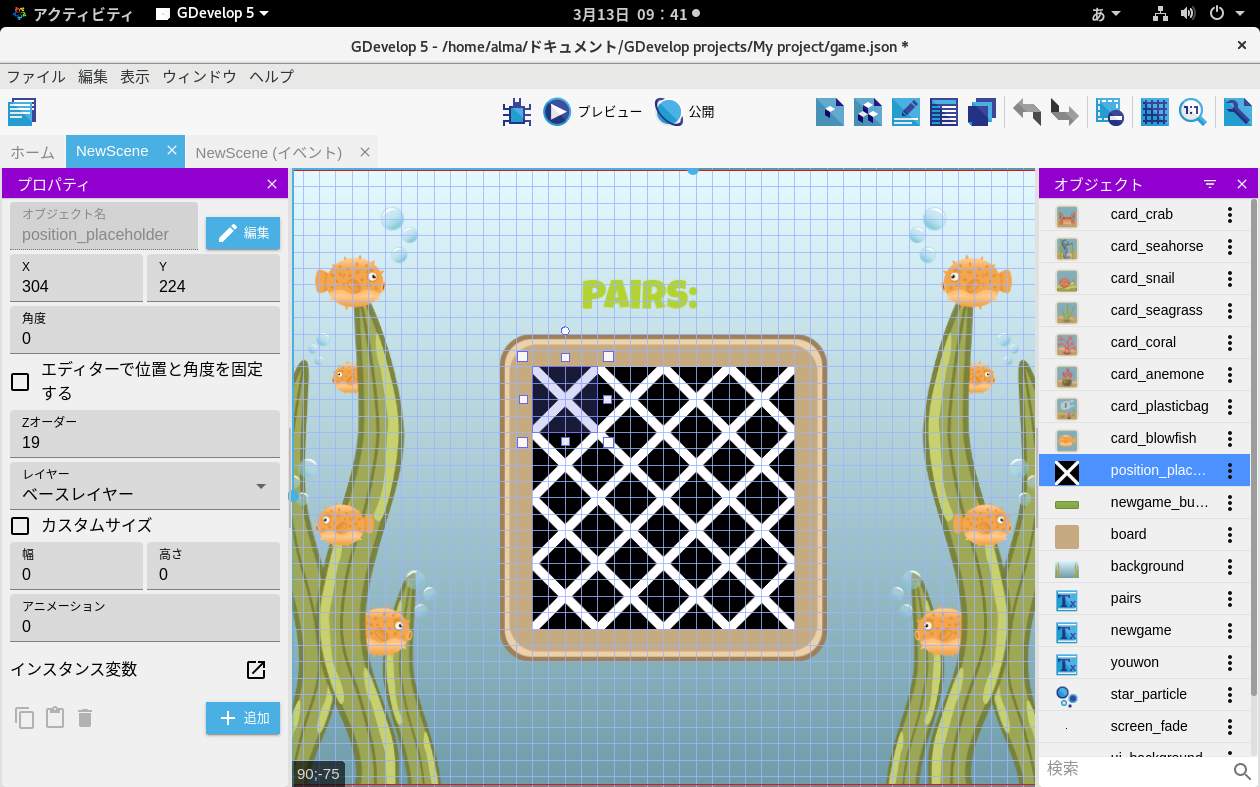Close the NewScene events tab
Screen dimensions: 1260x787
[x=365, y=152]
